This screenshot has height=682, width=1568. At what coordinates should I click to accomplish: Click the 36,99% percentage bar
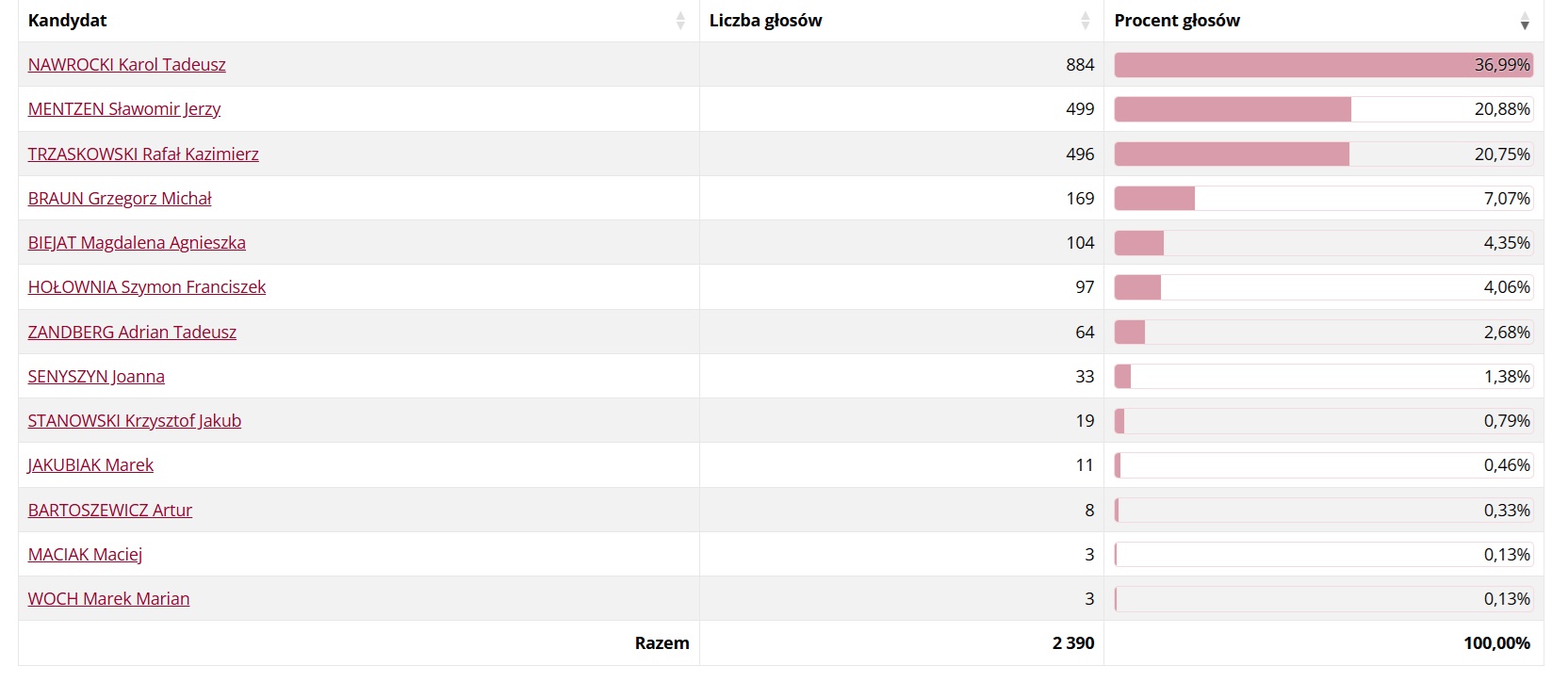[x=1324, y=65]
